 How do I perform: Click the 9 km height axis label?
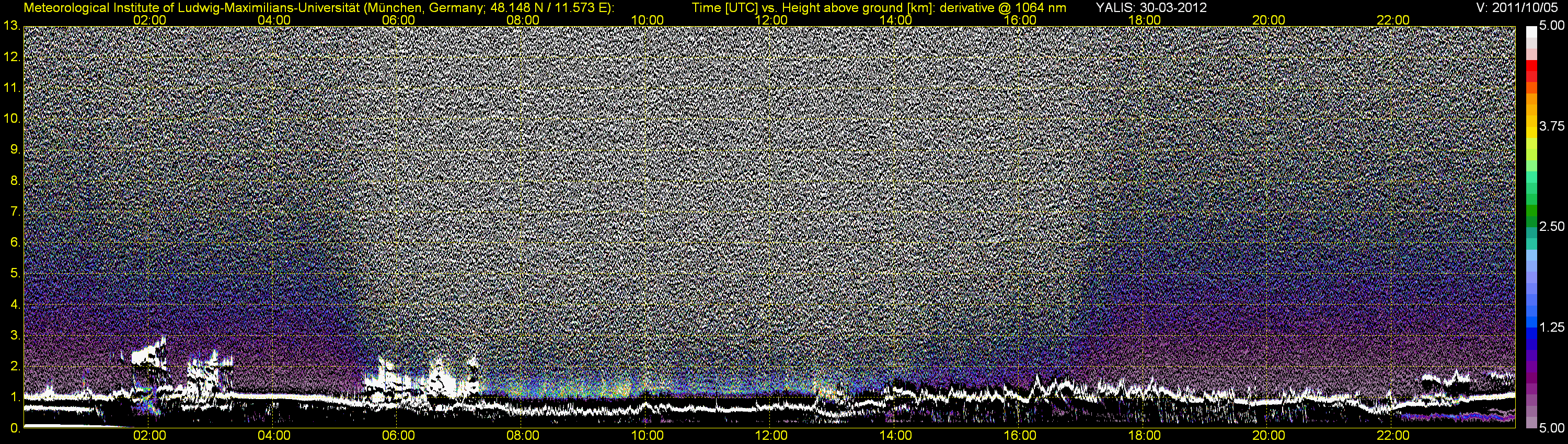click(x=15, y=149)
